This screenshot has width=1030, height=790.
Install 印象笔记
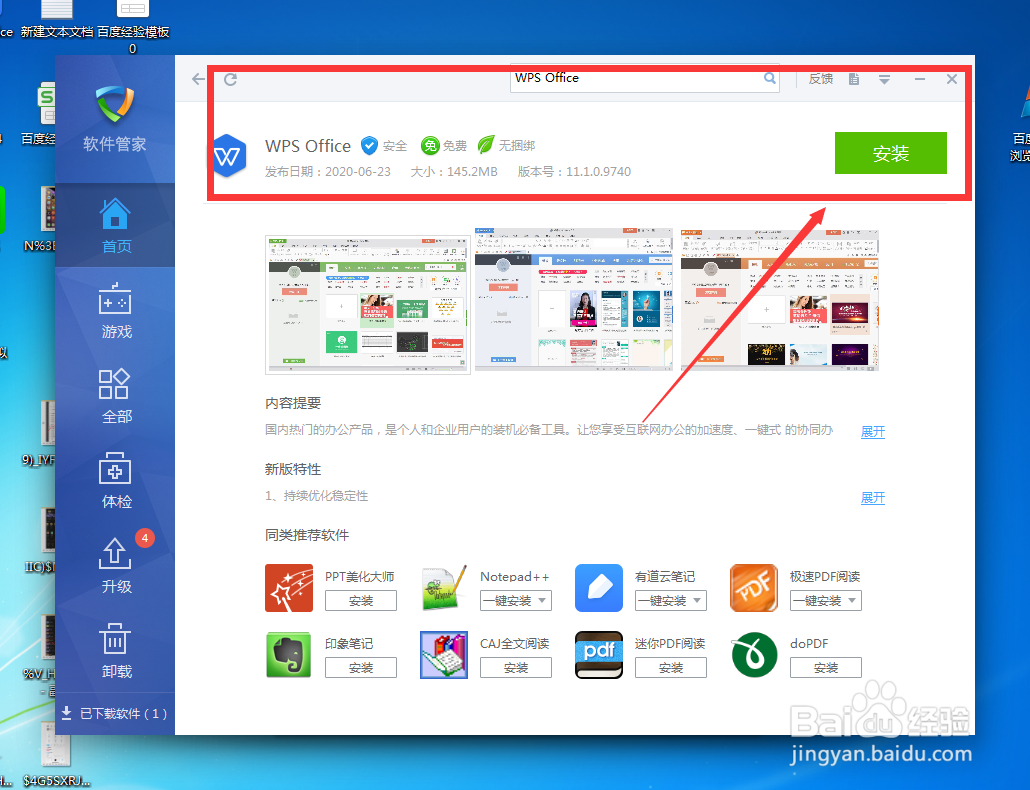pos(361,667)
